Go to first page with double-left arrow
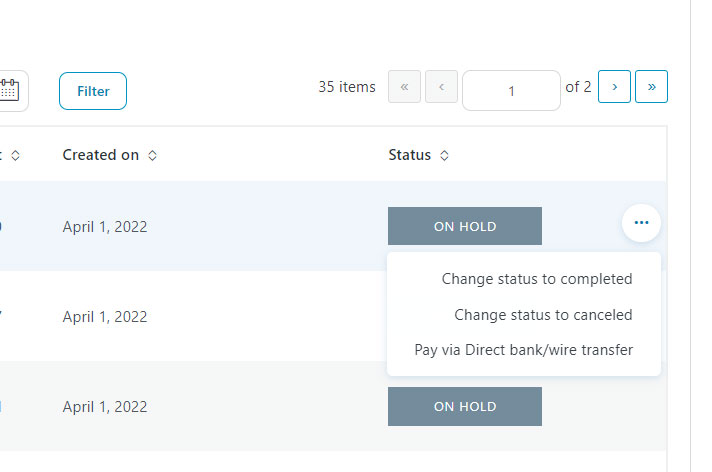 click(404, 87)
